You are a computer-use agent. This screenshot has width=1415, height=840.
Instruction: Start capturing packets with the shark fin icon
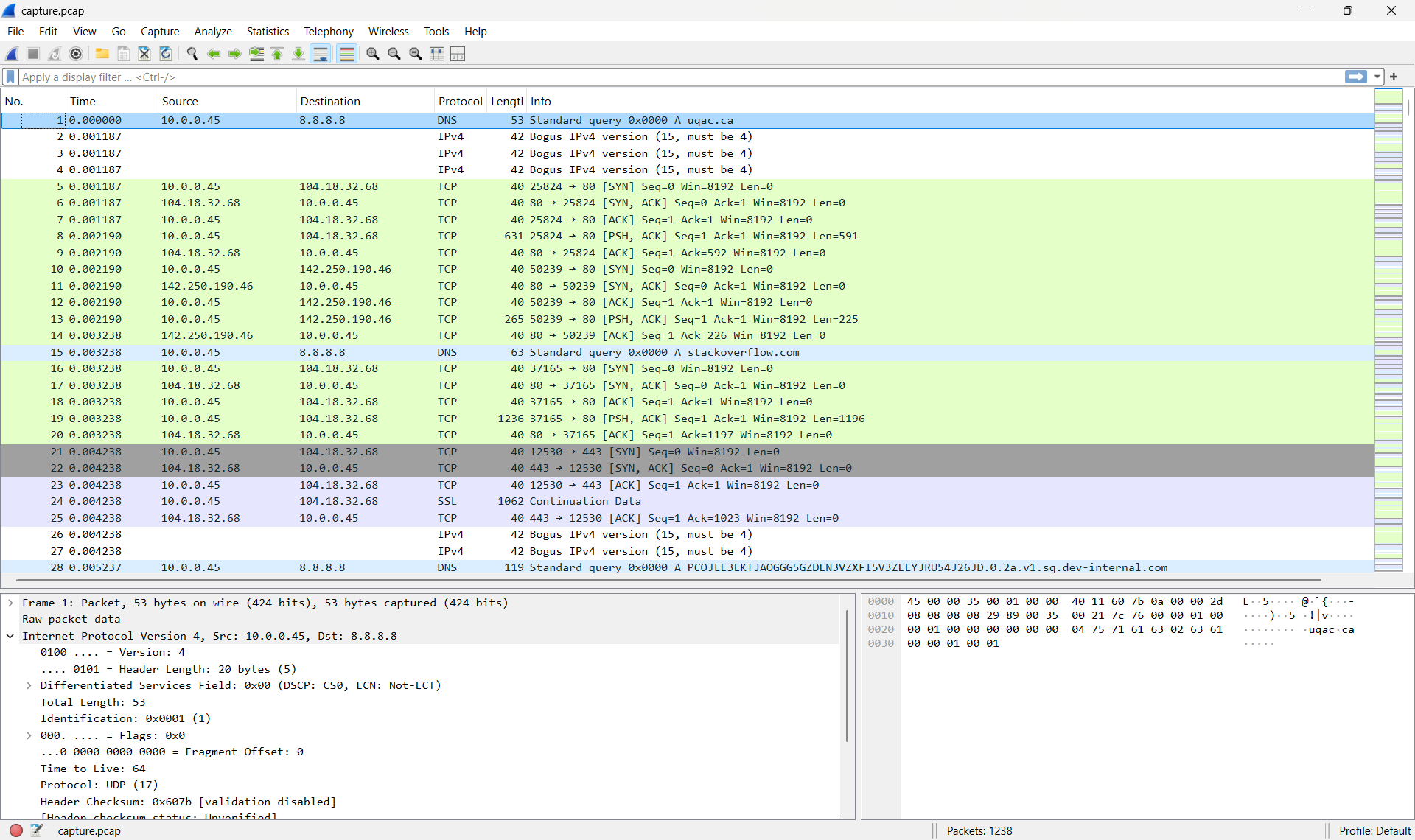tap(12, 54)
